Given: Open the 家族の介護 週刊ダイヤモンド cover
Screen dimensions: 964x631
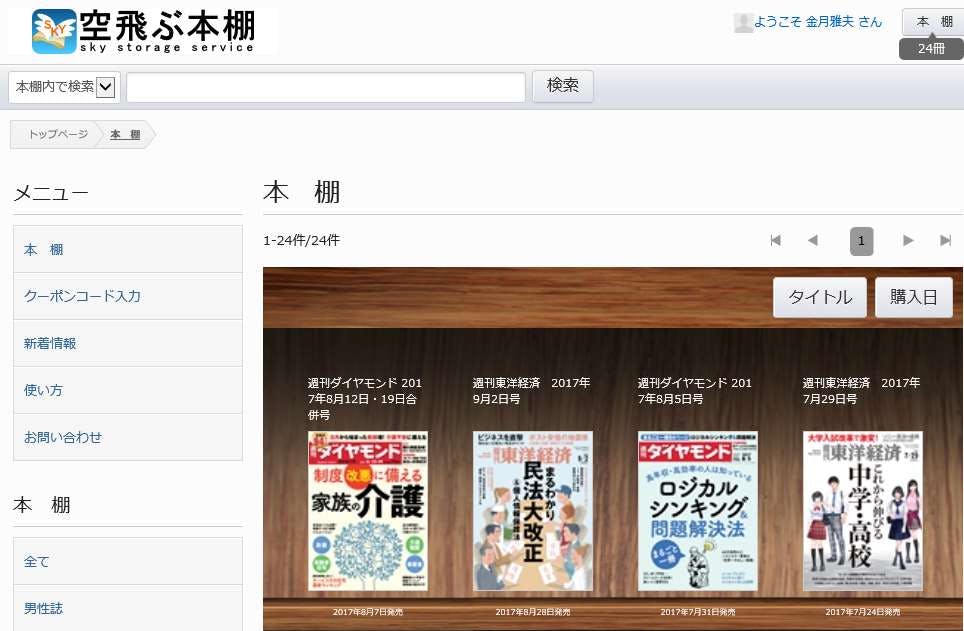Looking at the screenshot, I should 368,511.
